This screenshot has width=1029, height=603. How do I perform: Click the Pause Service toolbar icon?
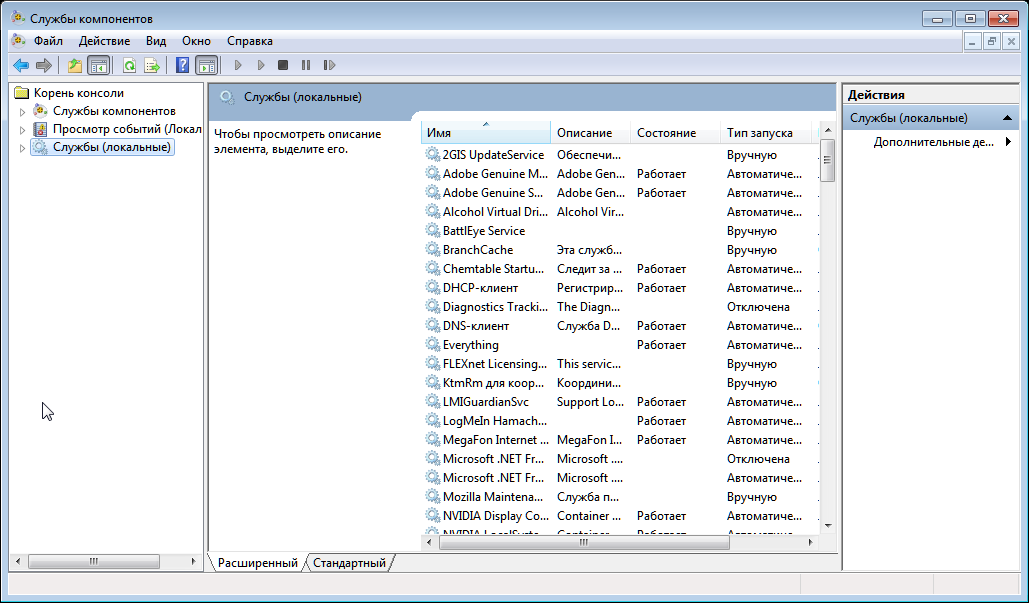[x=306, y=65]
